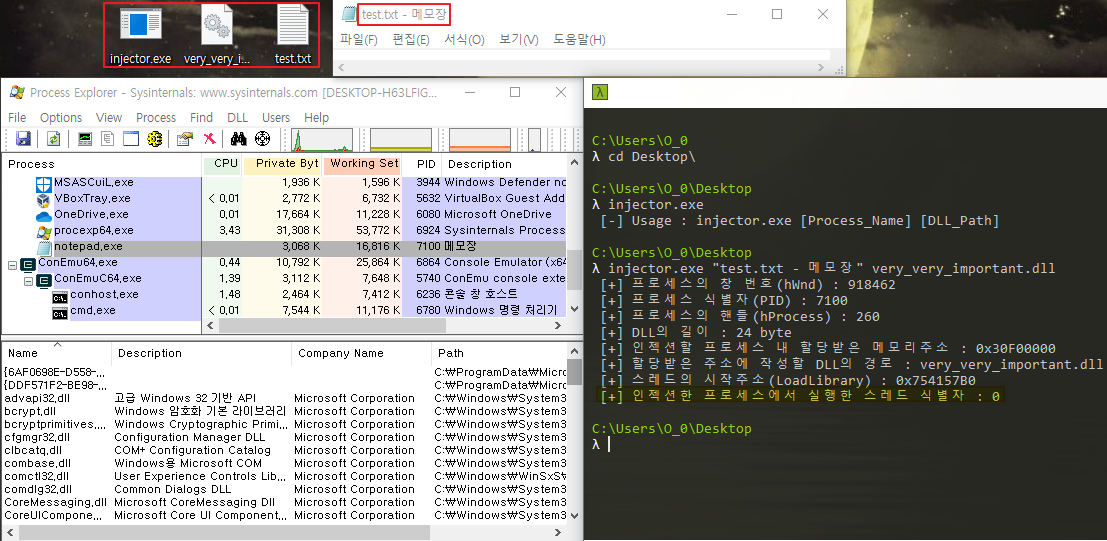The image size is (1107, 541).
Task: Click the binoculars Find Handle or DLL icon
Action: tap(239, 138)
